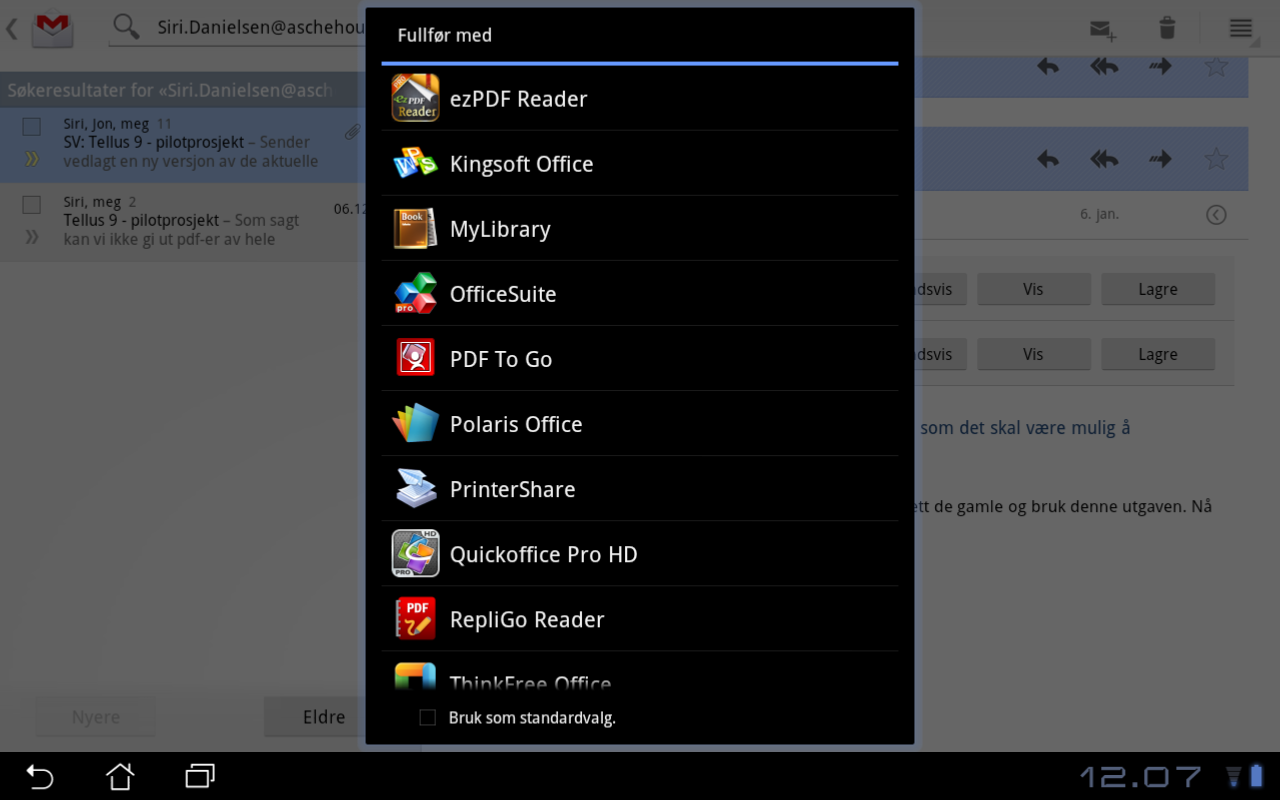Click the first attachment's Vis button
The width and height of the screenshot is (1280, 800).
pyautogui.click(x=1033, y=289)
